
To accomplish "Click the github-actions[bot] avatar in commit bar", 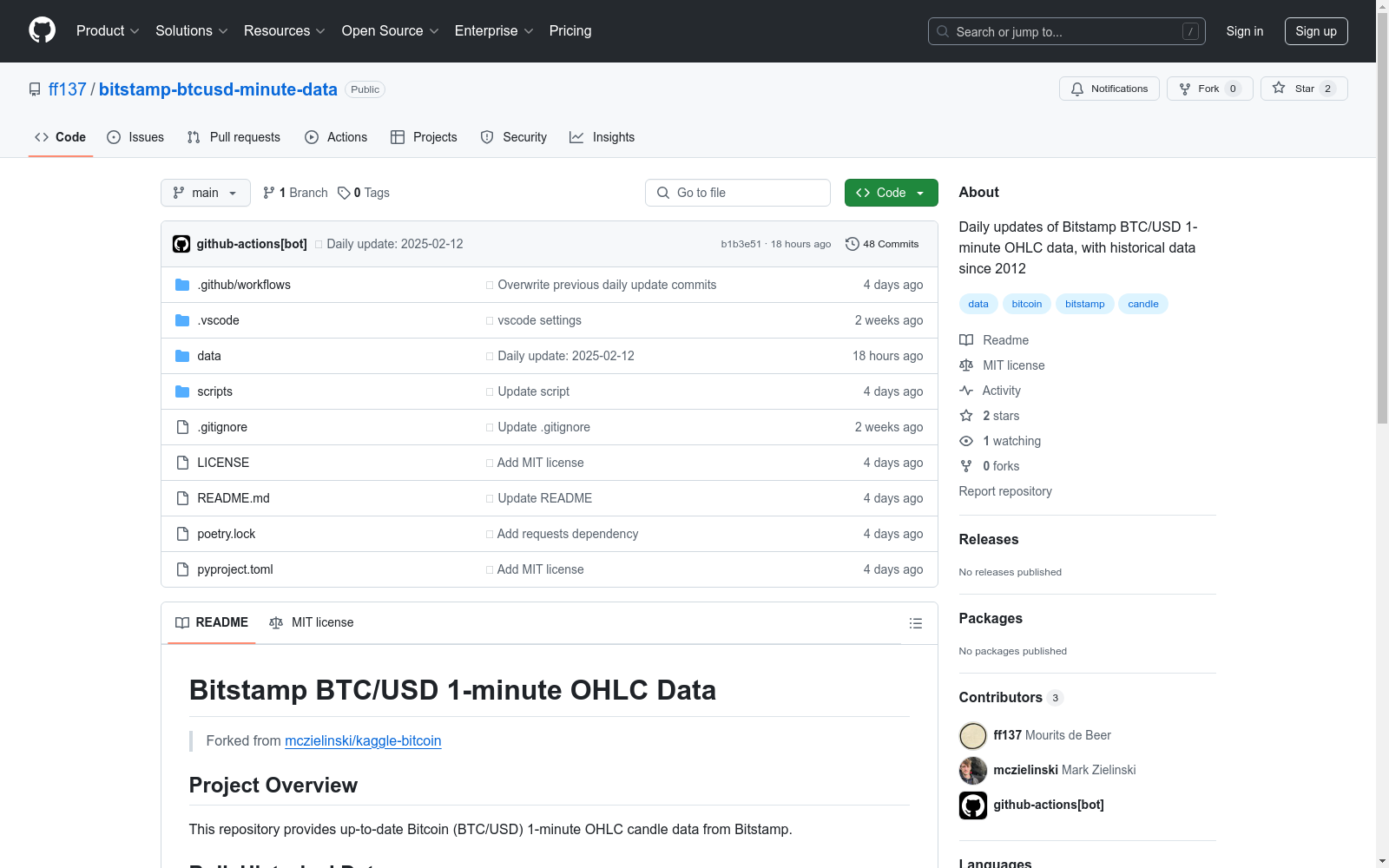I will (181, 244).
